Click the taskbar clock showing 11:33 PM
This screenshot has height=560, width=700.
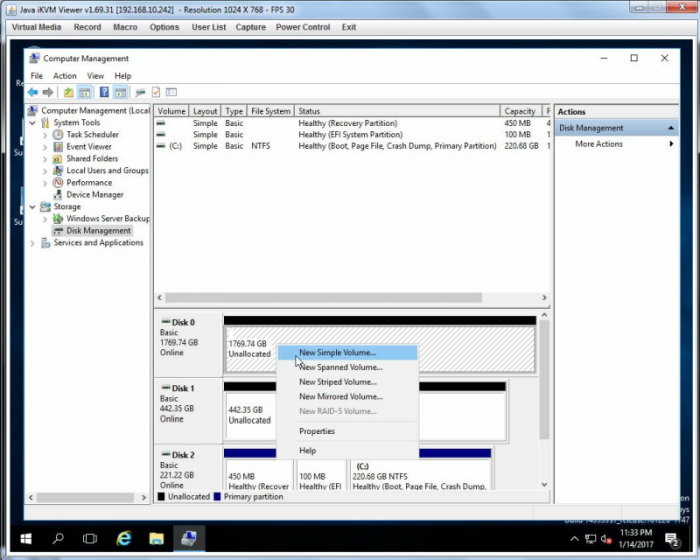click(636, 539)
